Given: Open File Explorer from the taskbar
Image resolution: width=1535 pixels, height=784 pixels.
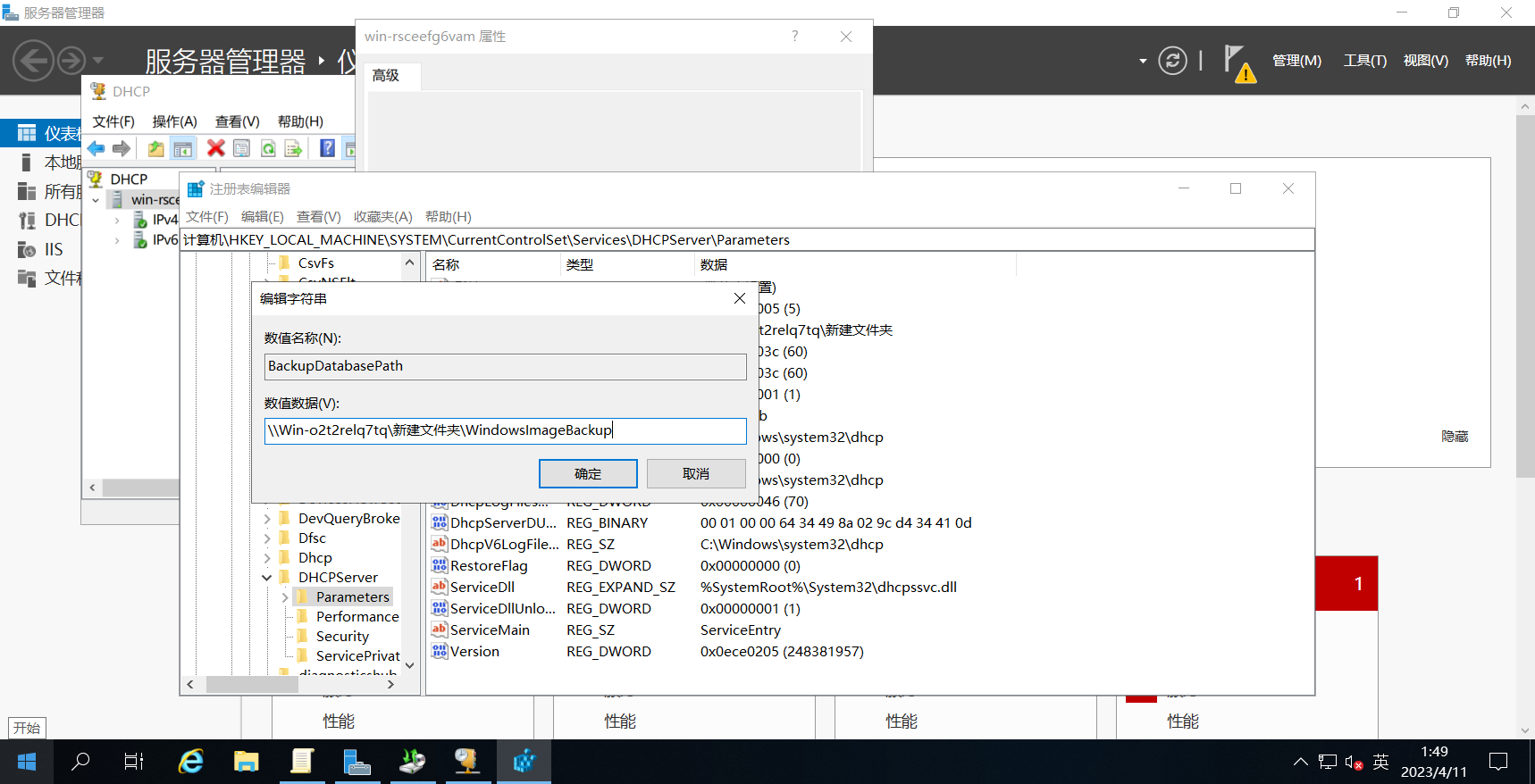Looking at the screenshot, I should [246, 762].
